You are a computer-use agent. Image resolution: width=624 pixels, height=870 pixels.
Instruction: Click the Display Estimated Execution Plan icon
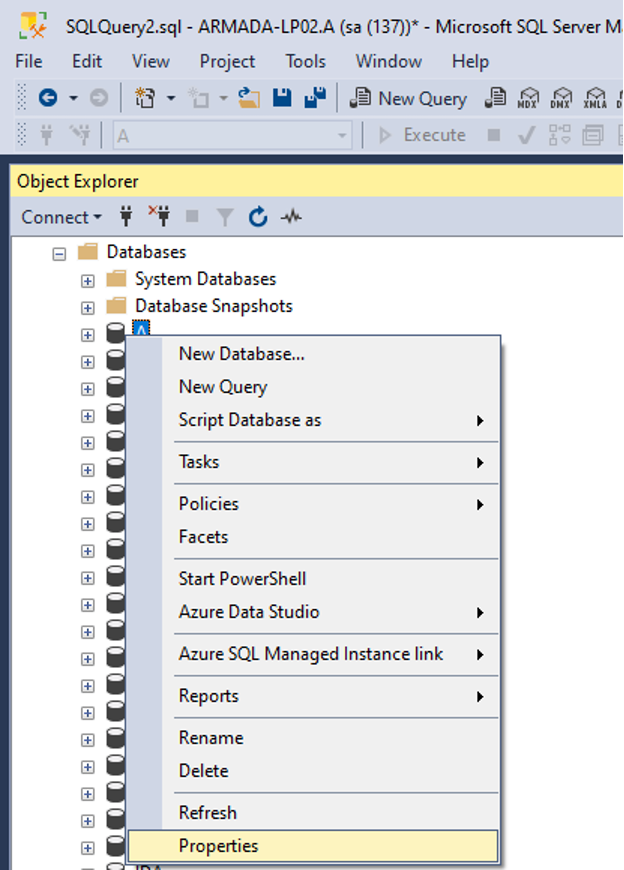pyautogui.click(x=560, y=135)
